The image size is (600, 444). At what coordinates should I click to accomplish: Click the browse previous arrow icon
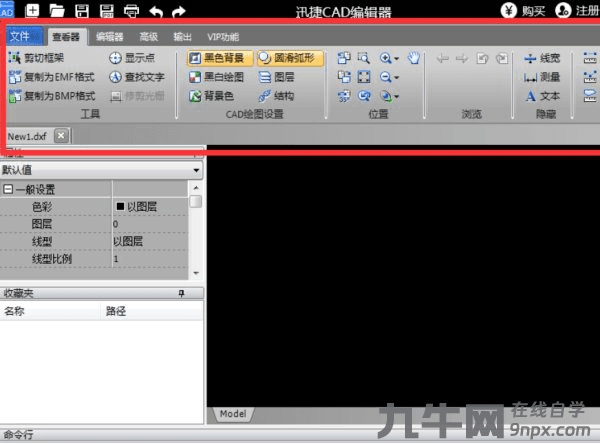[443, 58]
